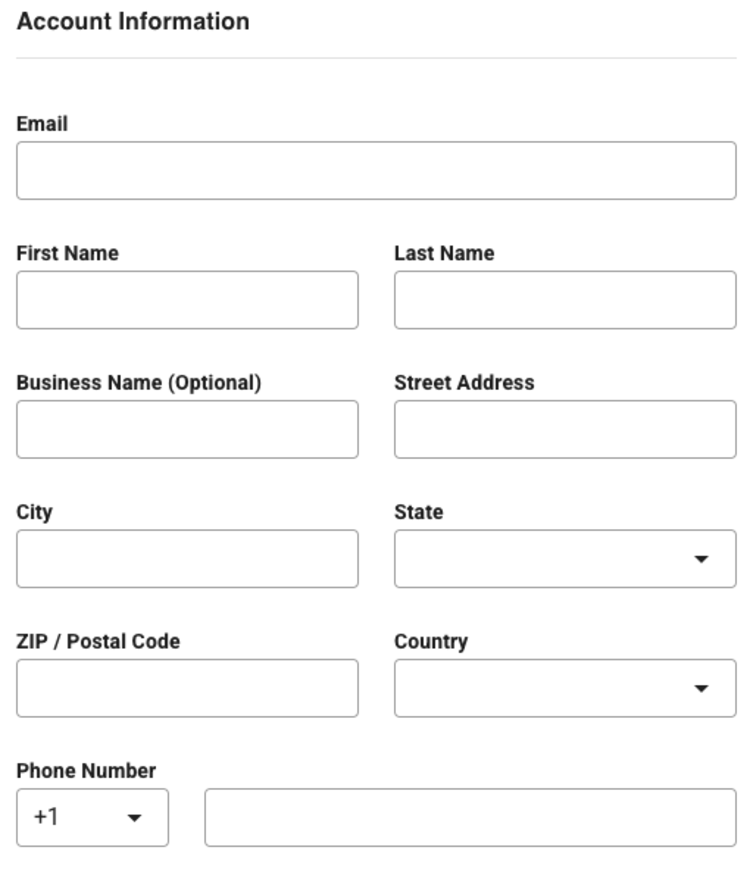Focus the Street Address input field
Image resolution: width=750 pixels, height=872 pixels.
(x=565, y=429)
